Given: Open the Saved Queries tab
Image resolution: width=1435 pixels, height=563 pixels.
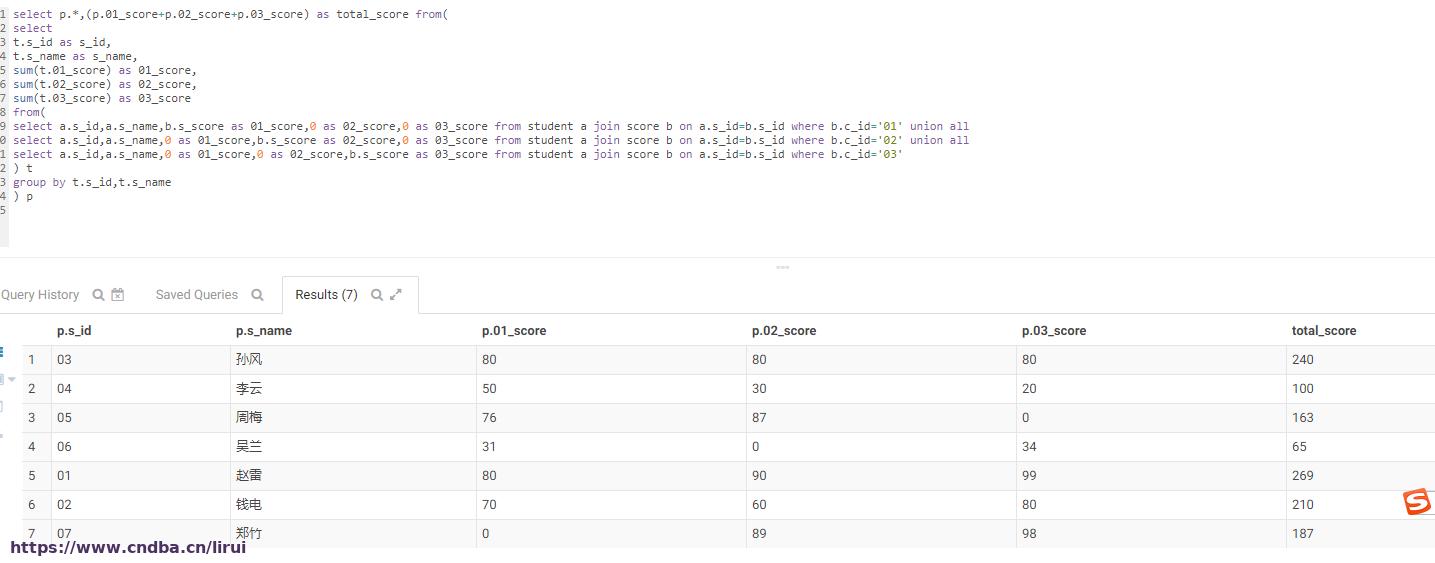Looking at the screenshot, I should (197, 295).
